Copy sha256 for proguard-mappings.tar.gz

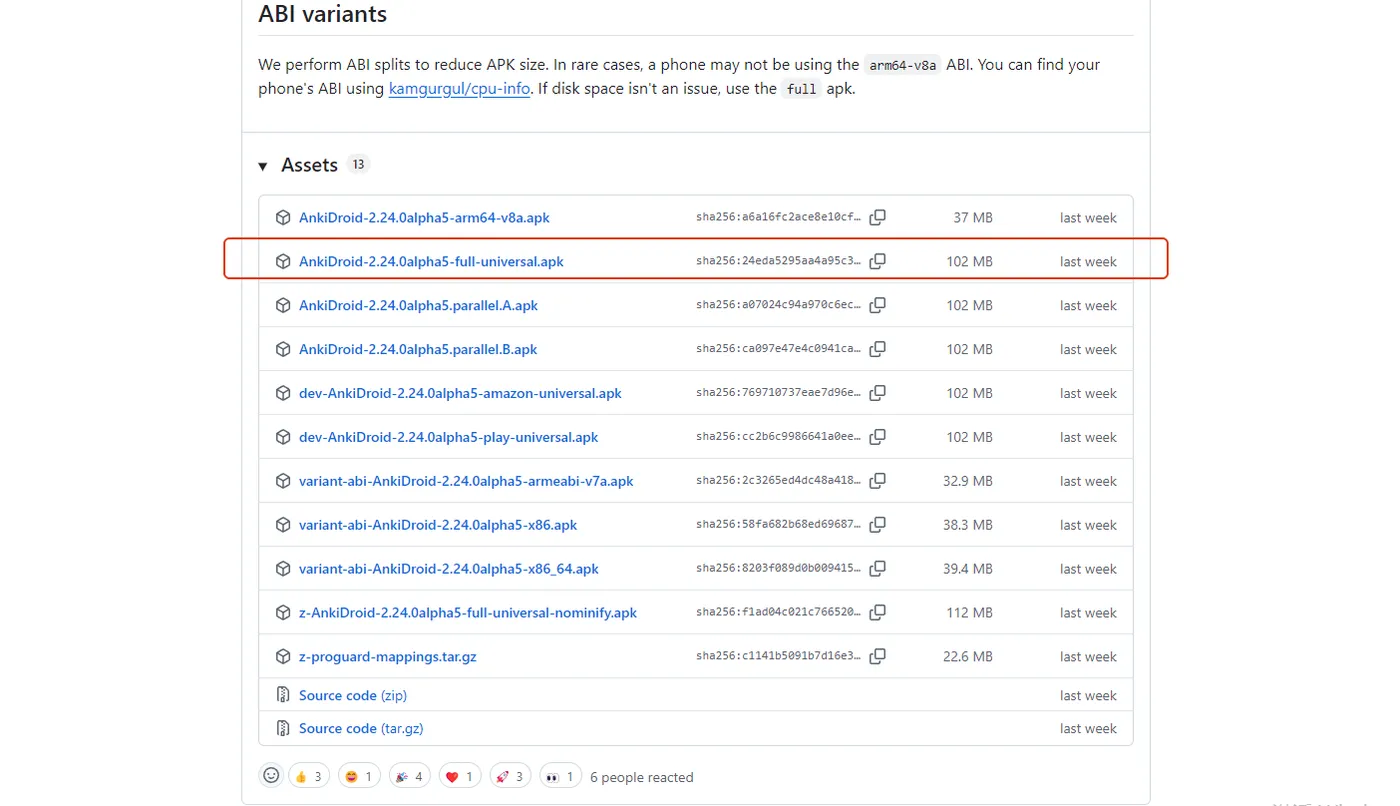[878, 658]
